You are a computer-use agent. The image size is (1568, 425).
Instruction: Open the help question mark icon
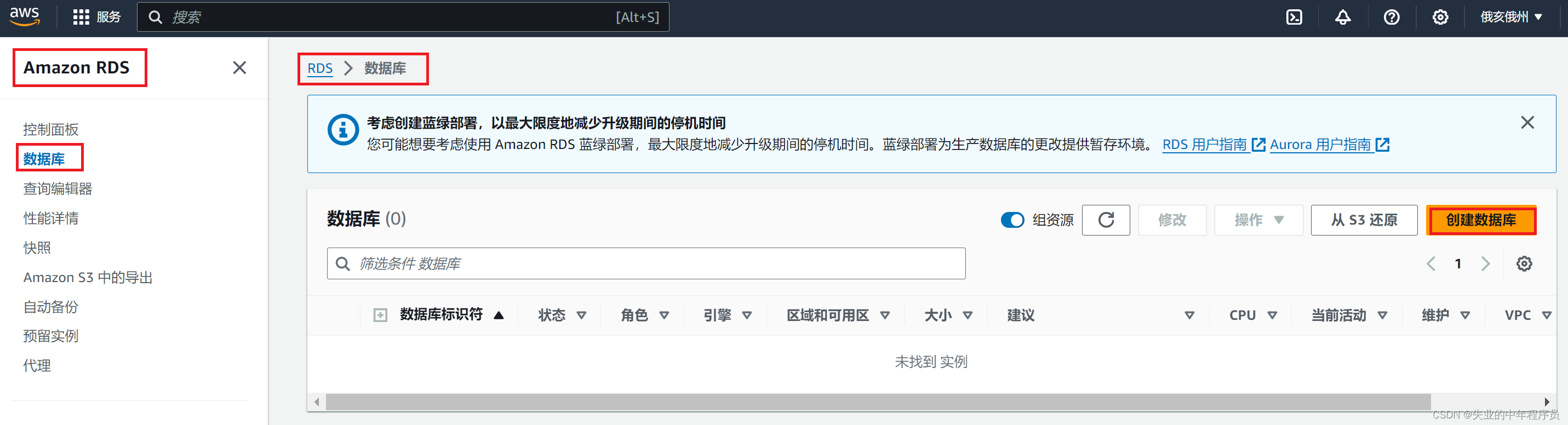[x=1392, y=17]
